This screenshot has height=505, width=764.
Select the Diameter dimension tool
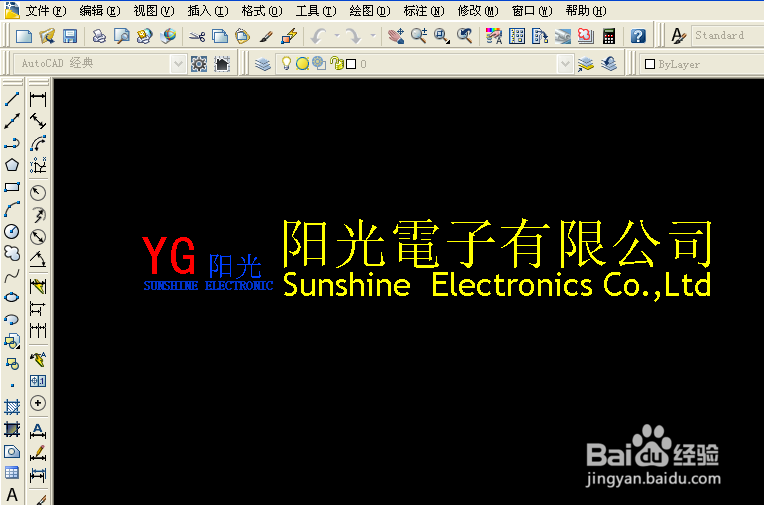[x=38, y=237]
